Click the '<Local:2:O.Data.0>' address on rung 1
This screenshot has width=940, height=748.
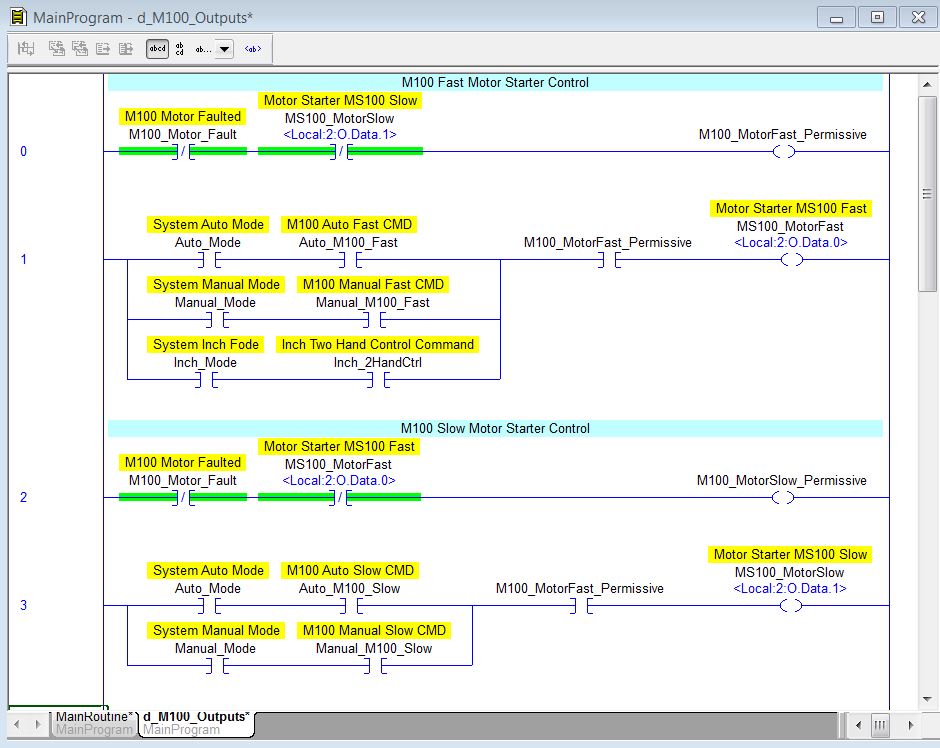click(x=791, y=242)
